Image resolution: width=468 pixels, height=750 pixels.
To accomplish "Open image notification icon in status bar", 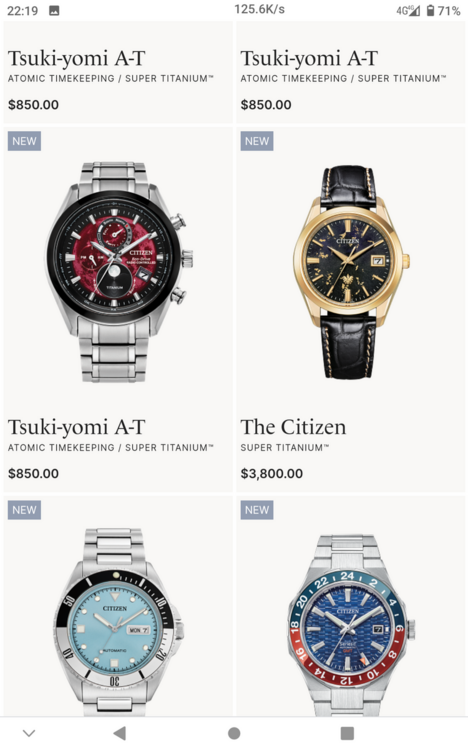I will coord(54,11).
